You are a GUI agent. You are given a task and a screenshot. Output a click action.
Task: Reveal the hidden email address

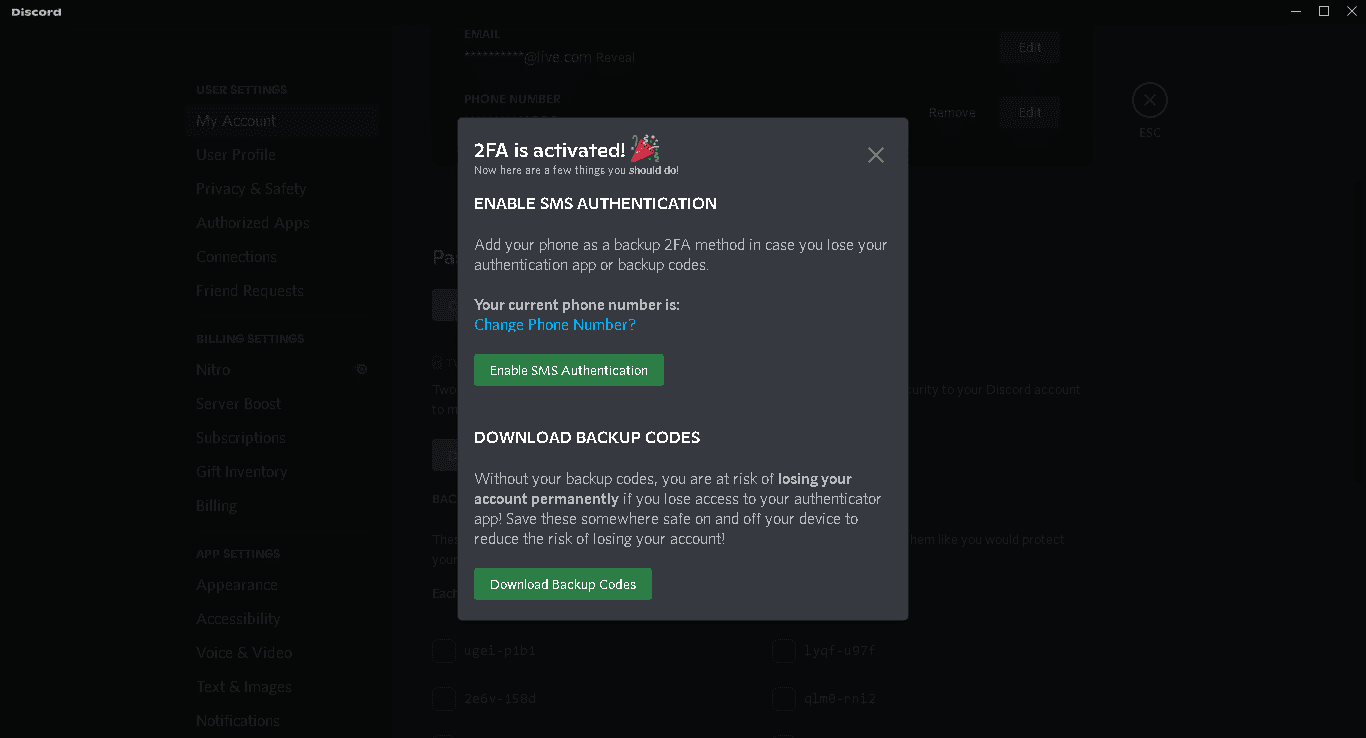(615, 58)
